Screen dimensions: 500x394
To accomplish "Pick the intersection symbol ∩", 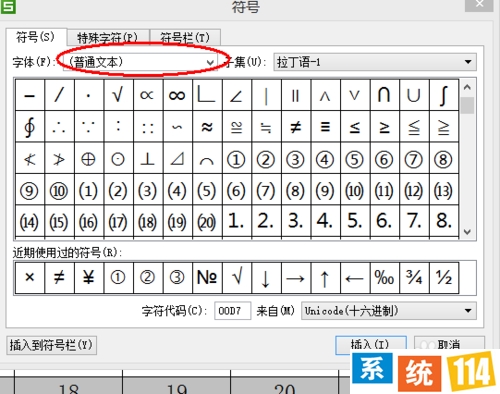I will (x=384, y=95).
